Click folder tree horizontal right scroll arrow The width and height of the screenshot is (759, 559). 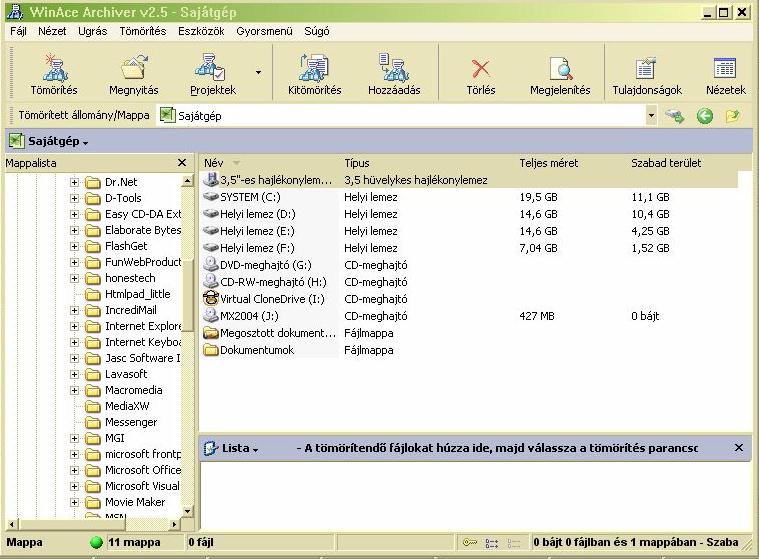click(175, 524)
